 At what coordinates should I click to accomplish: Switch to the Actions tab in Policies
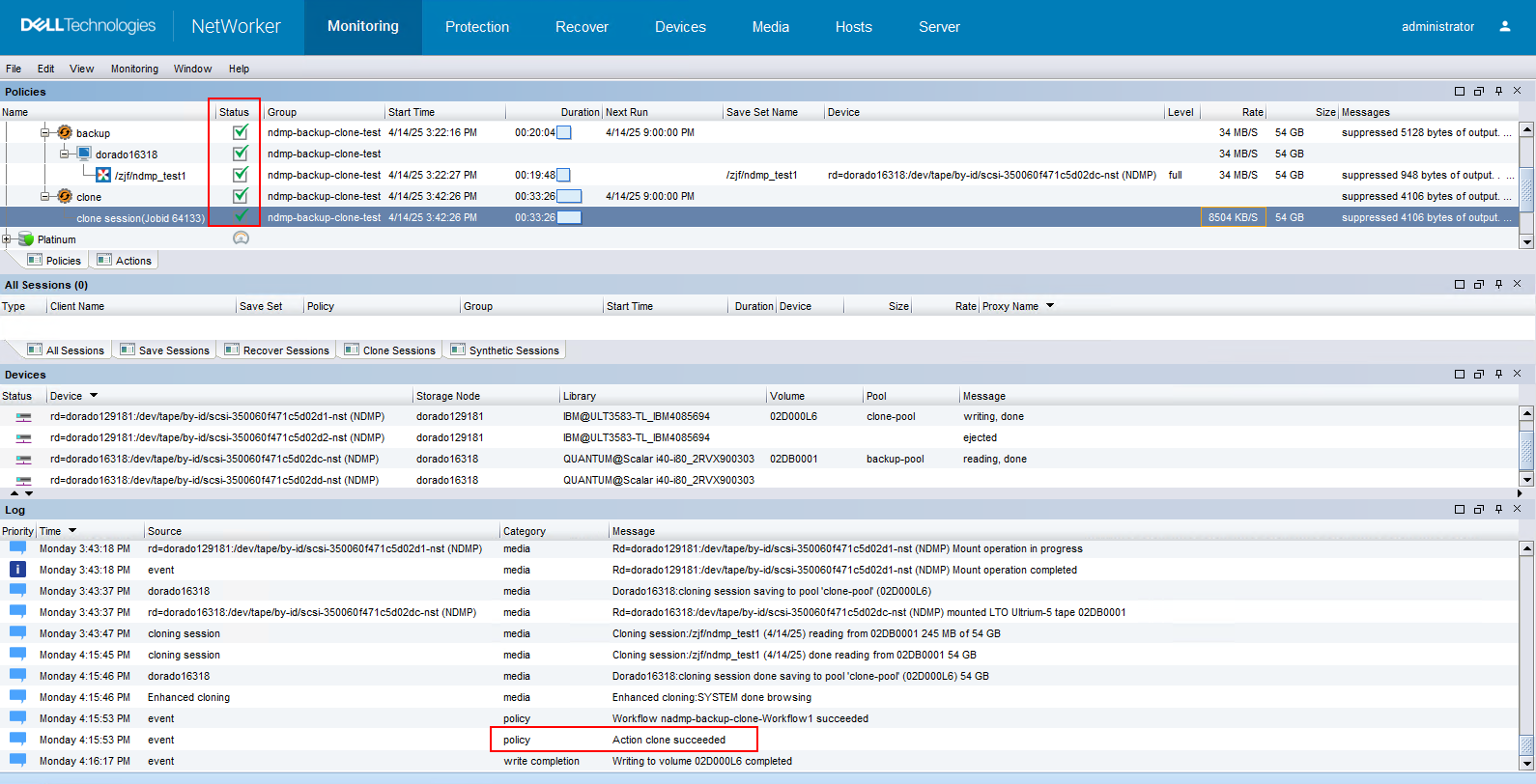click(125, 260)
